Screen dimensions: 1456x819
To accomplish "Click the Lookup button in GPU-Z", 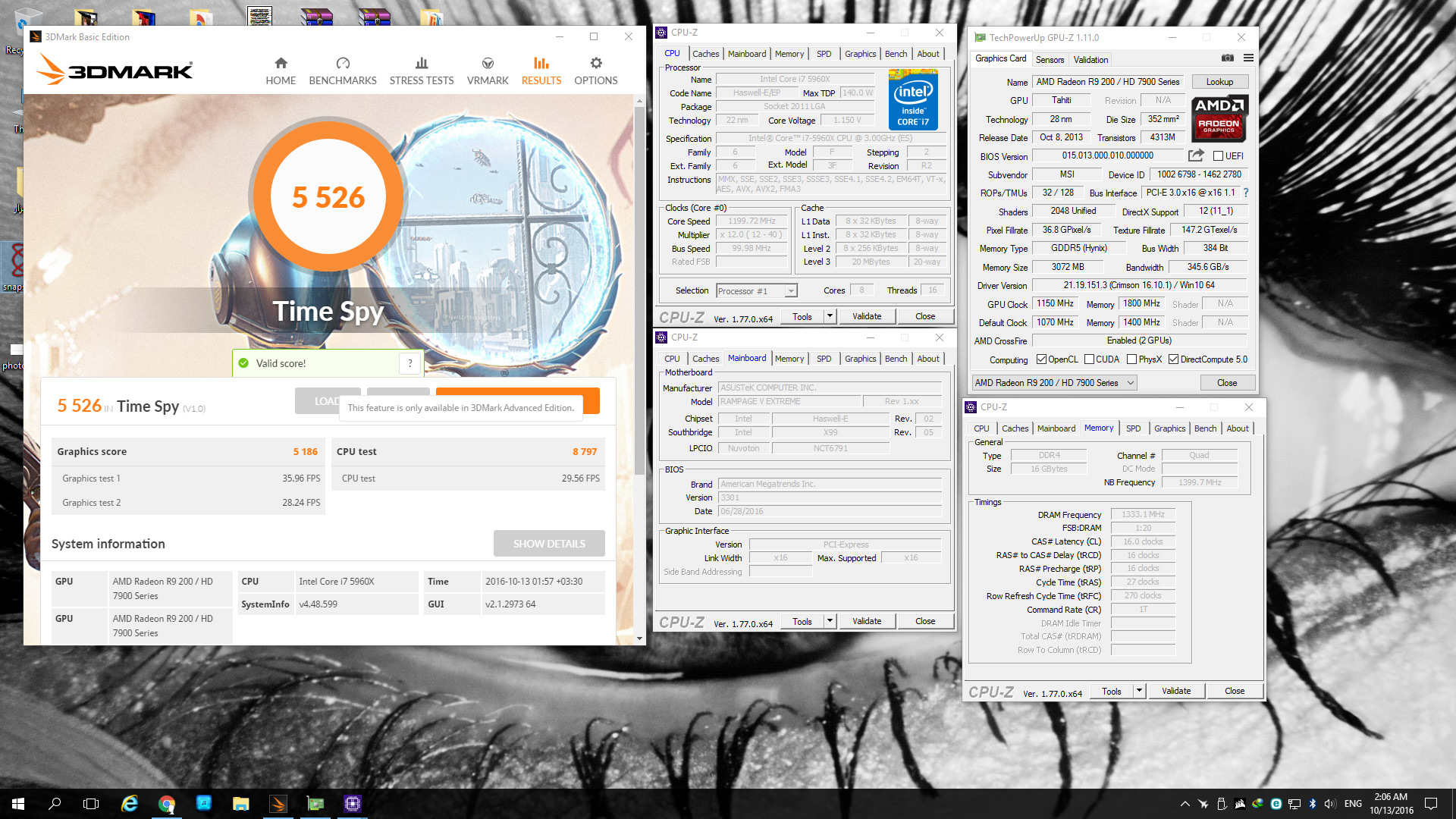I will click(1219, 82).
